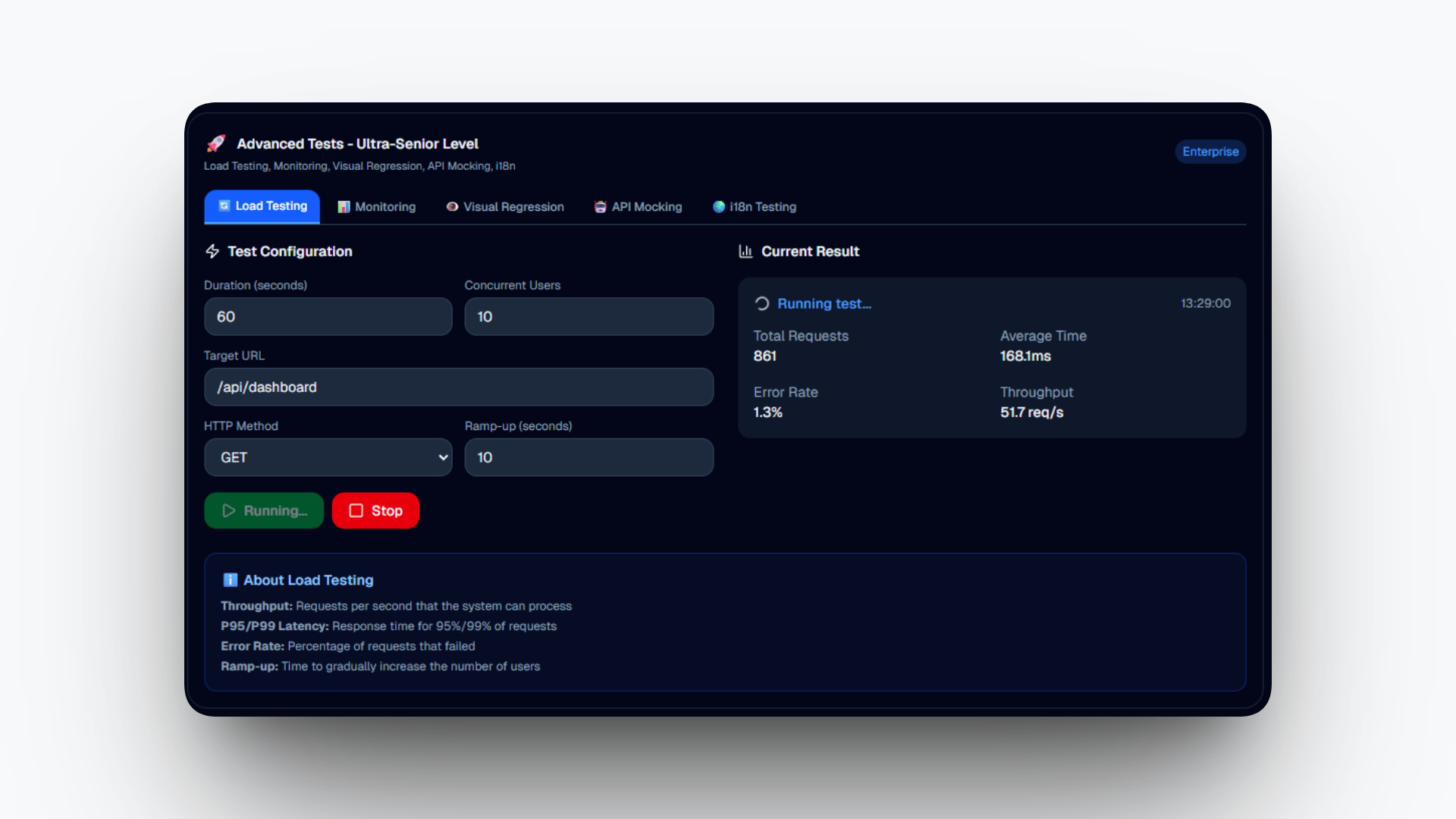Focus the Duration seconds input field
This screenshot has width=1456, height=819.
coord(328,316)
